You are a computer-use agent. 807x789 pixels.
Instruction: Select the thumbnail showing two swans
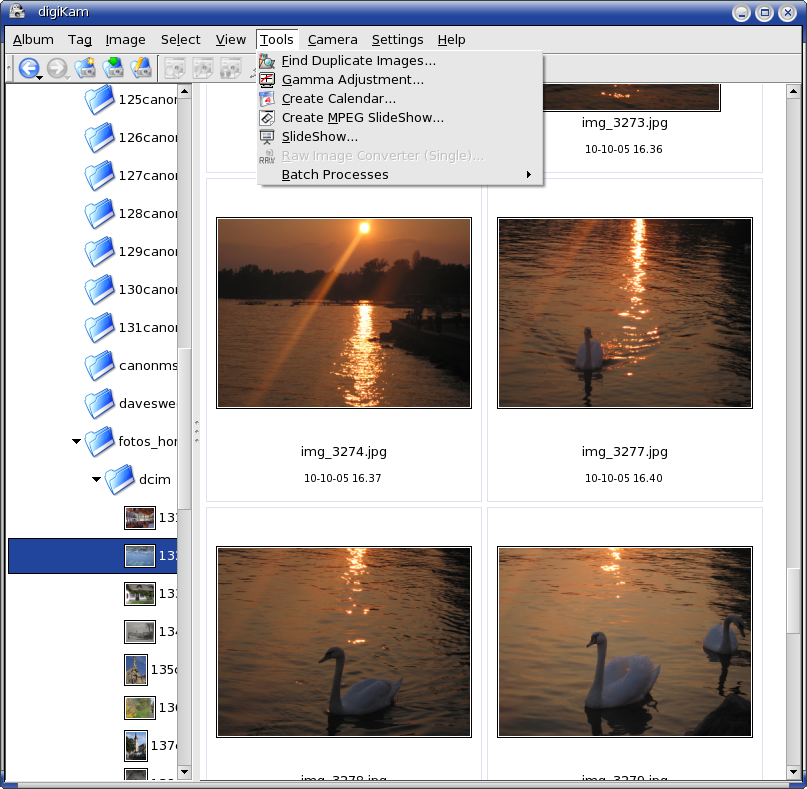click(x=625, y=642)
